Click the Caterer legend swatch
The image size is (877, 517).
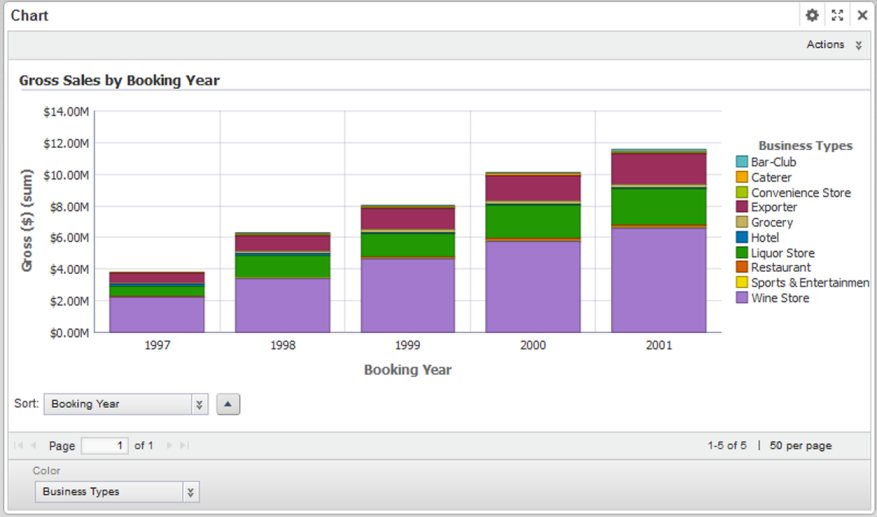742,177
